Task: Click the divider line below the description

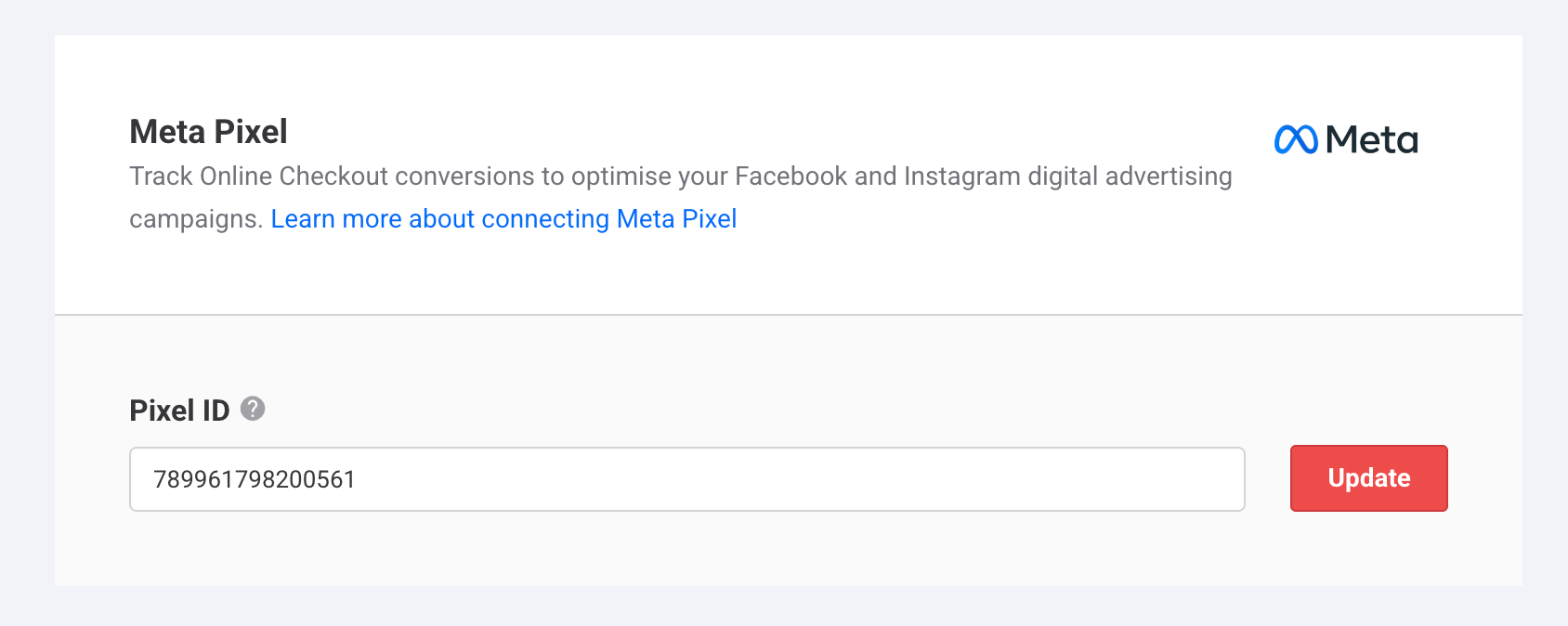Action: (788, 315)
